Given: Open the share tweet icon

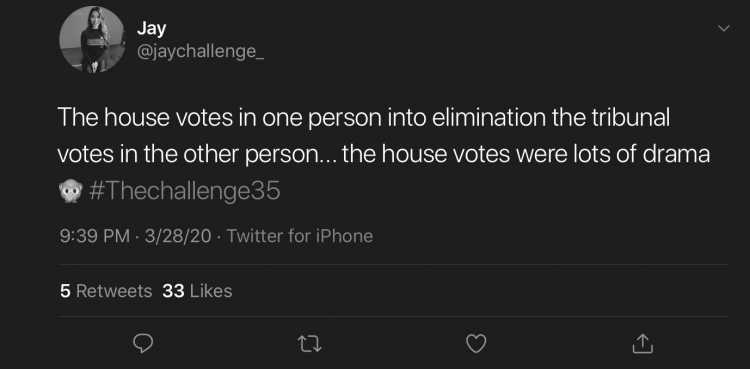Looking at the screenshot, I should [x=642, y=343].
